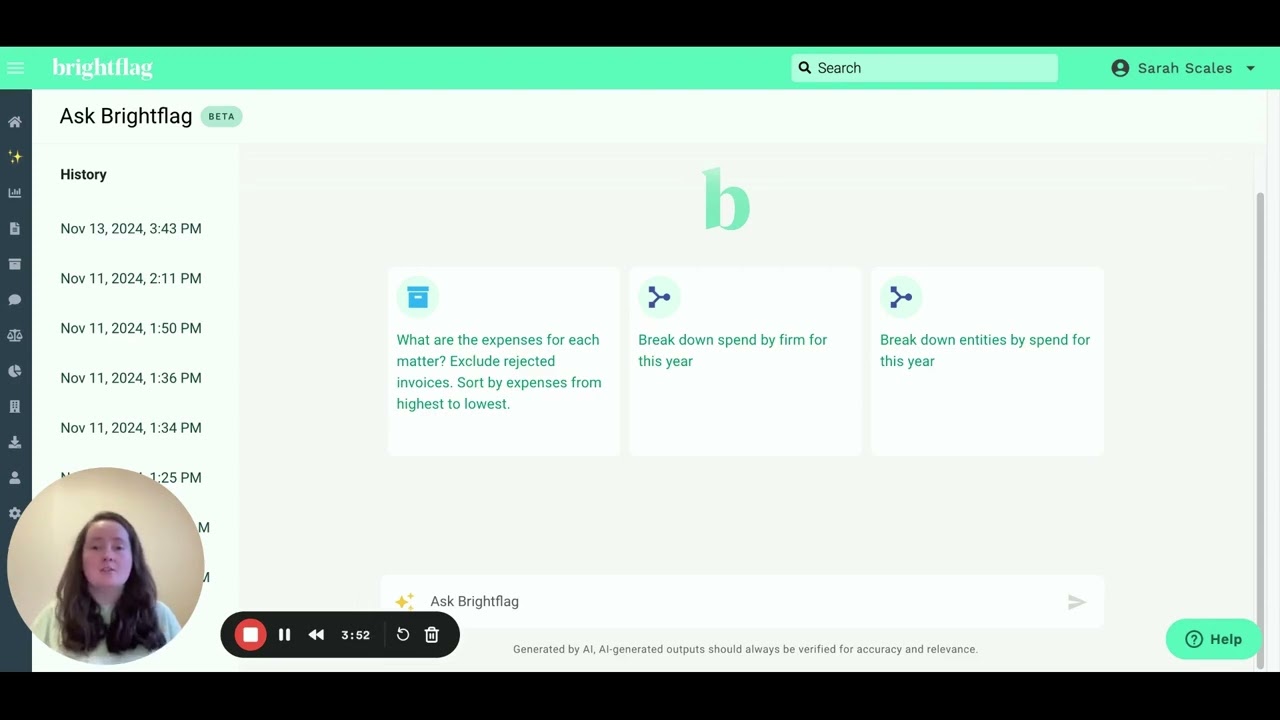Open the pie chart sidebar icon
The image size is (1280, 720).
15,371
